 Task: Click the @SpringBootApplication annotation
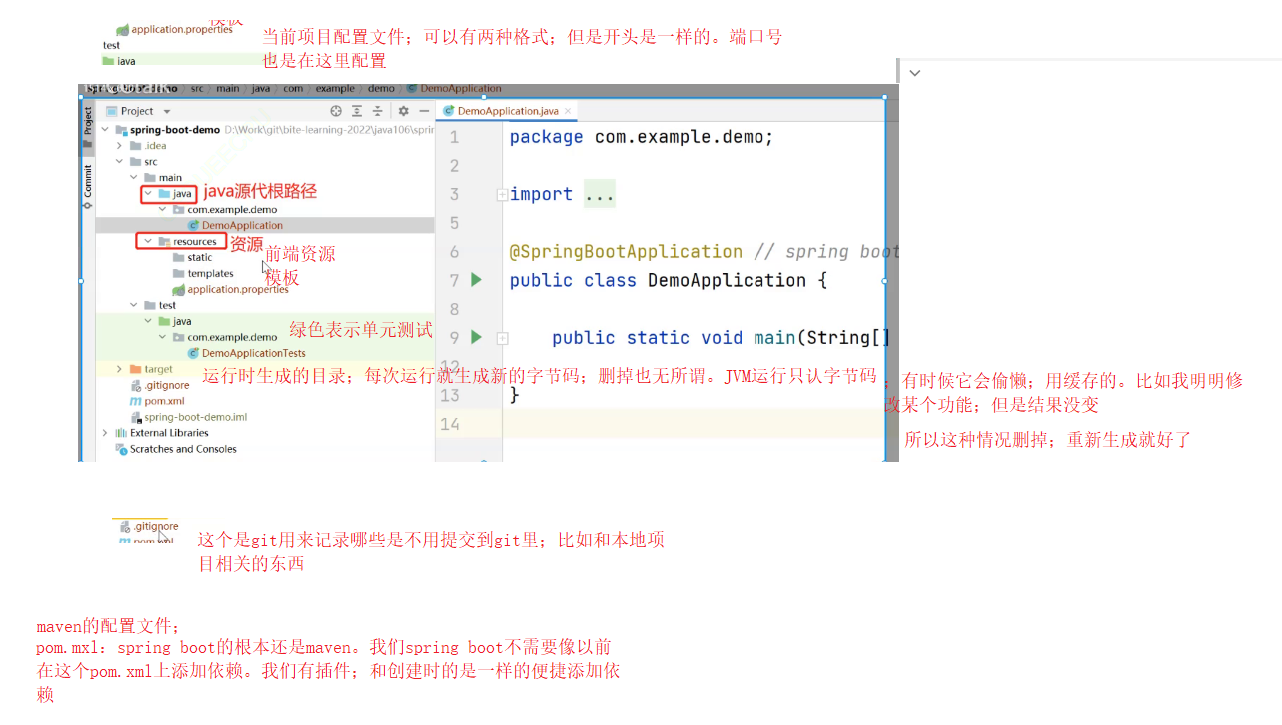(626, 252)
